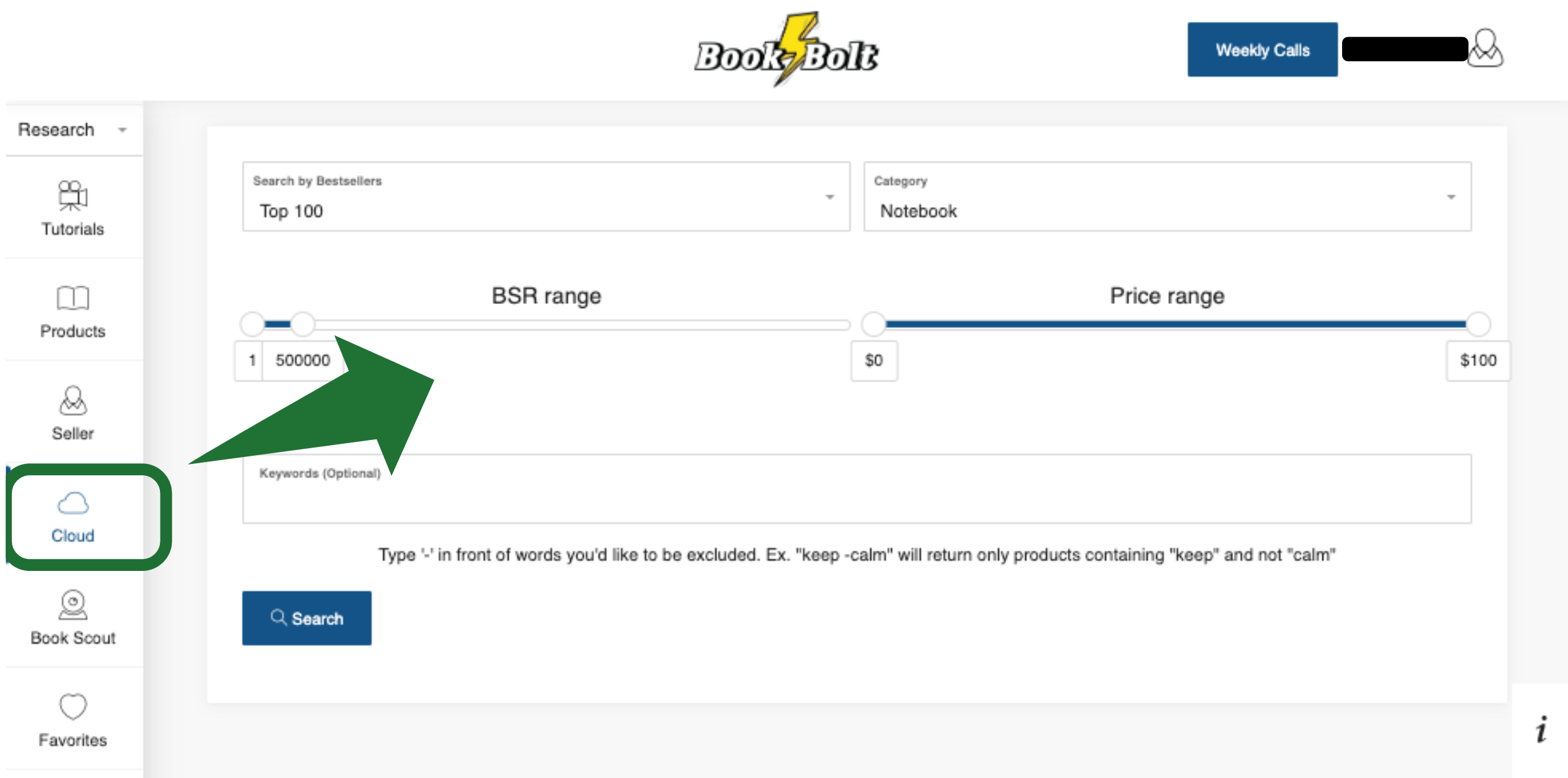This screenshot has width=1568, height=778.
Task: Open the Book Scout sidebar label
Action: point(73,638)
